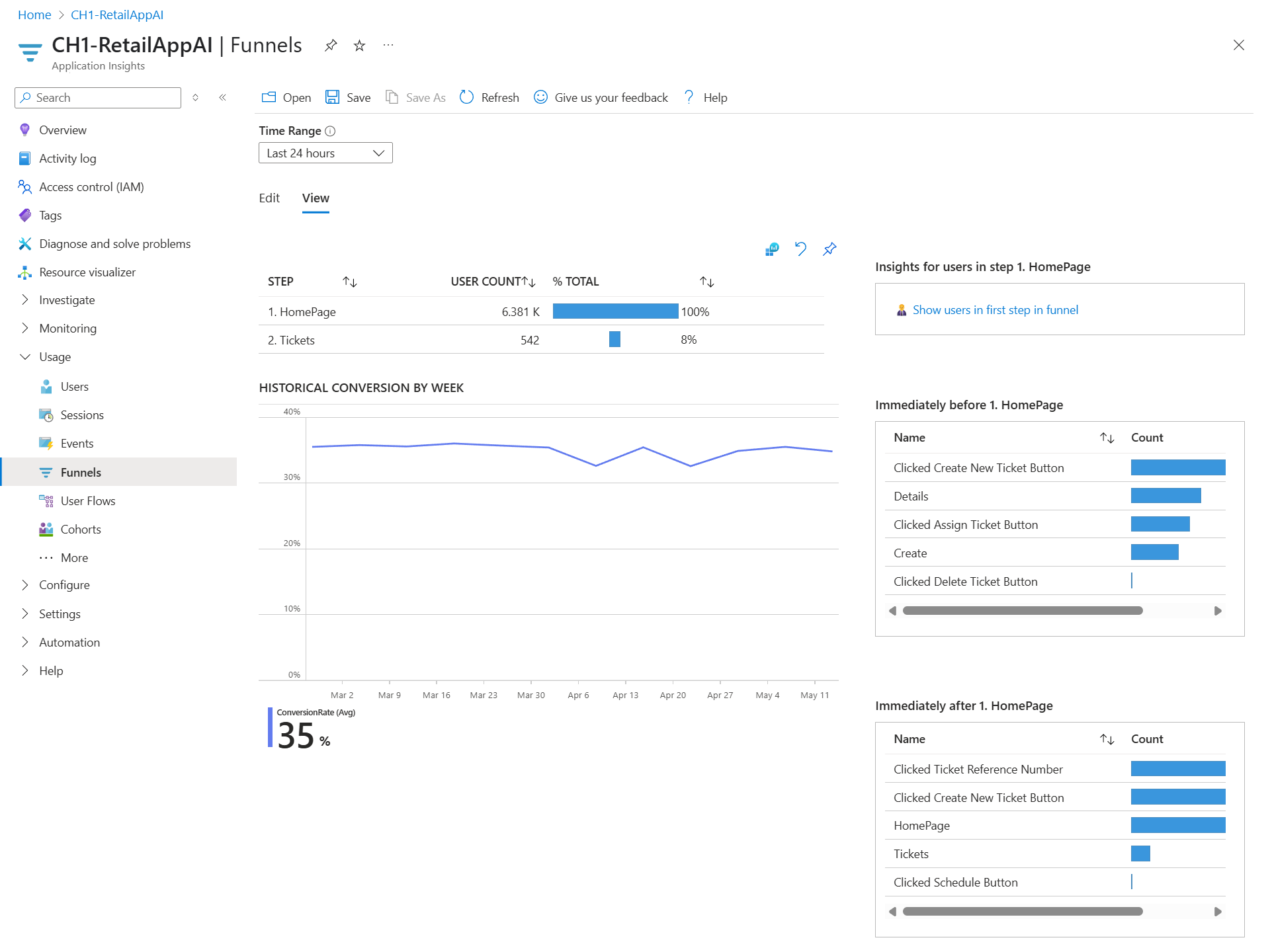Sort the % TOTAL column
Image resolution: width=1270 pixels, height=952 pixels.
707,282
